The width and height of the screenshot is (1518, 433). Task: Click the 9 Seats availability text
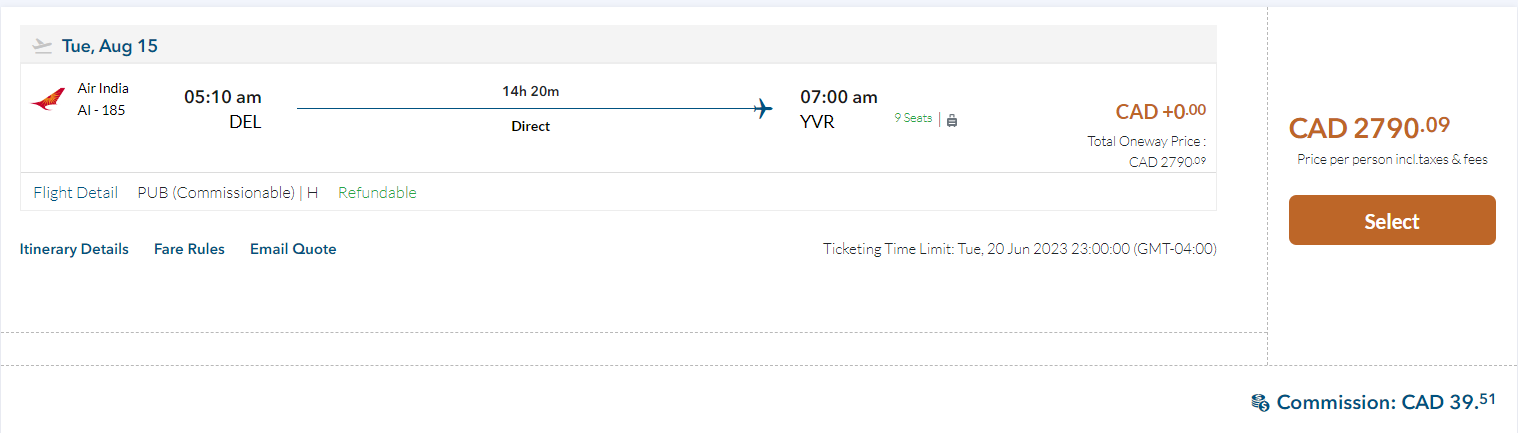pyautogui.click(x=913, y=118)
